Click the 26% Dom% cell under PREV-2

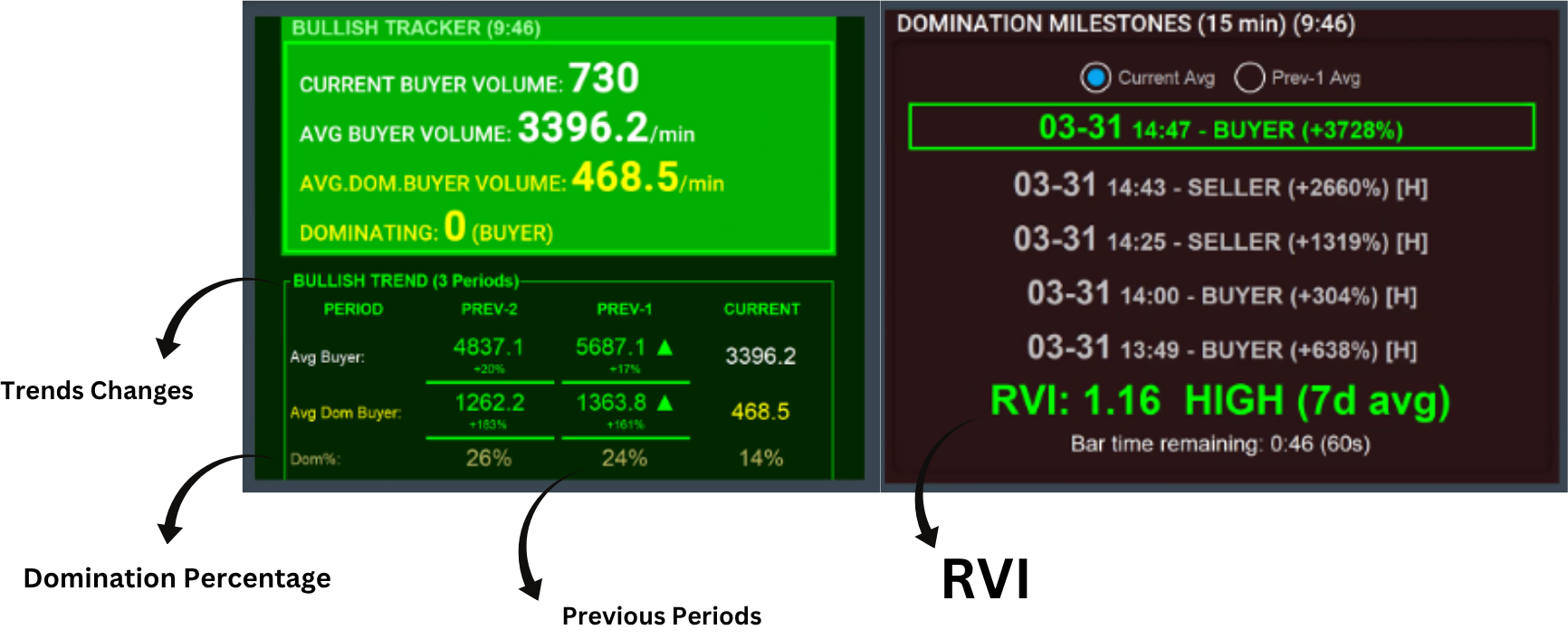pyautogui.click(x=489, y=458)
